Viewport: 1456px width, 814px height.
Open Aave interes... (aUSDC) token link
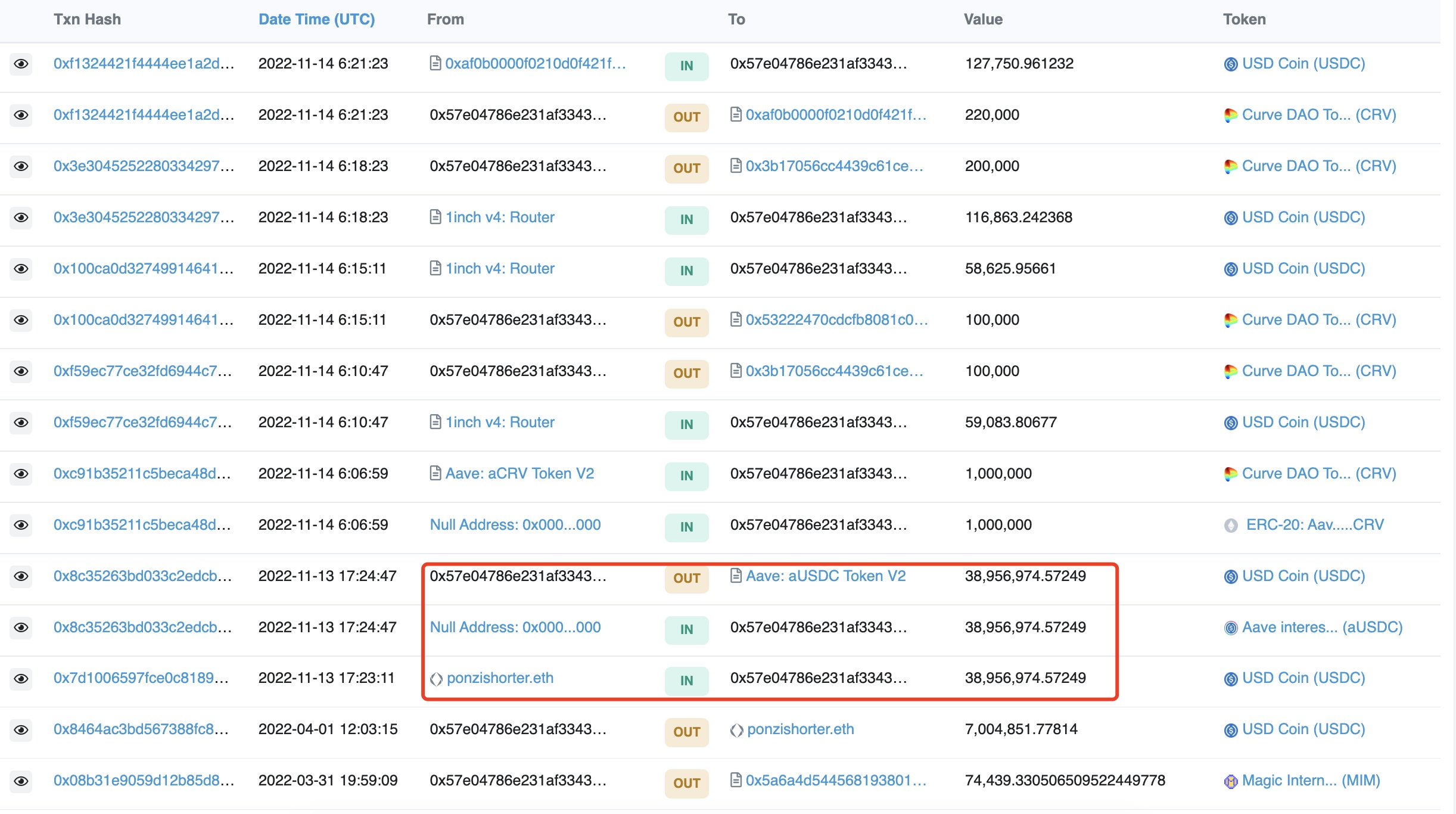1322,627
